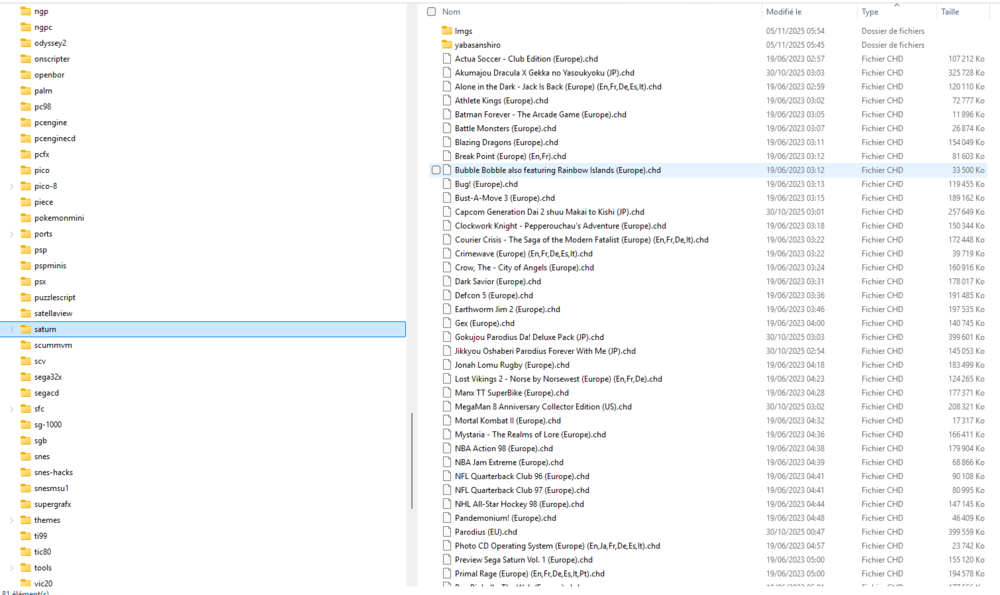The width and height of the screenshot is (1000, 595).
Task: Select the Gex (Europe).chd file icon
Action: [447, 323]
